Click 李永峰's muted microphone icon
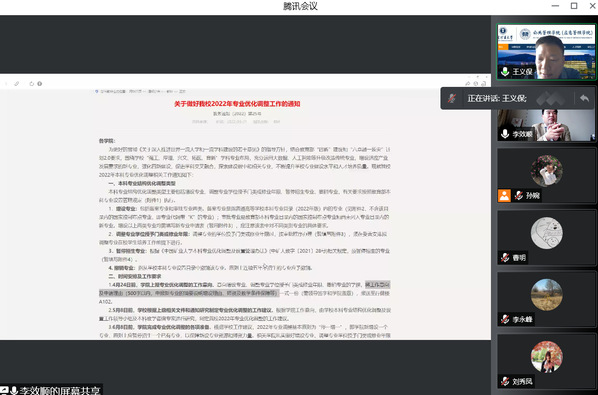Screen dimensions: 598x395 click(x=505, y=320)
